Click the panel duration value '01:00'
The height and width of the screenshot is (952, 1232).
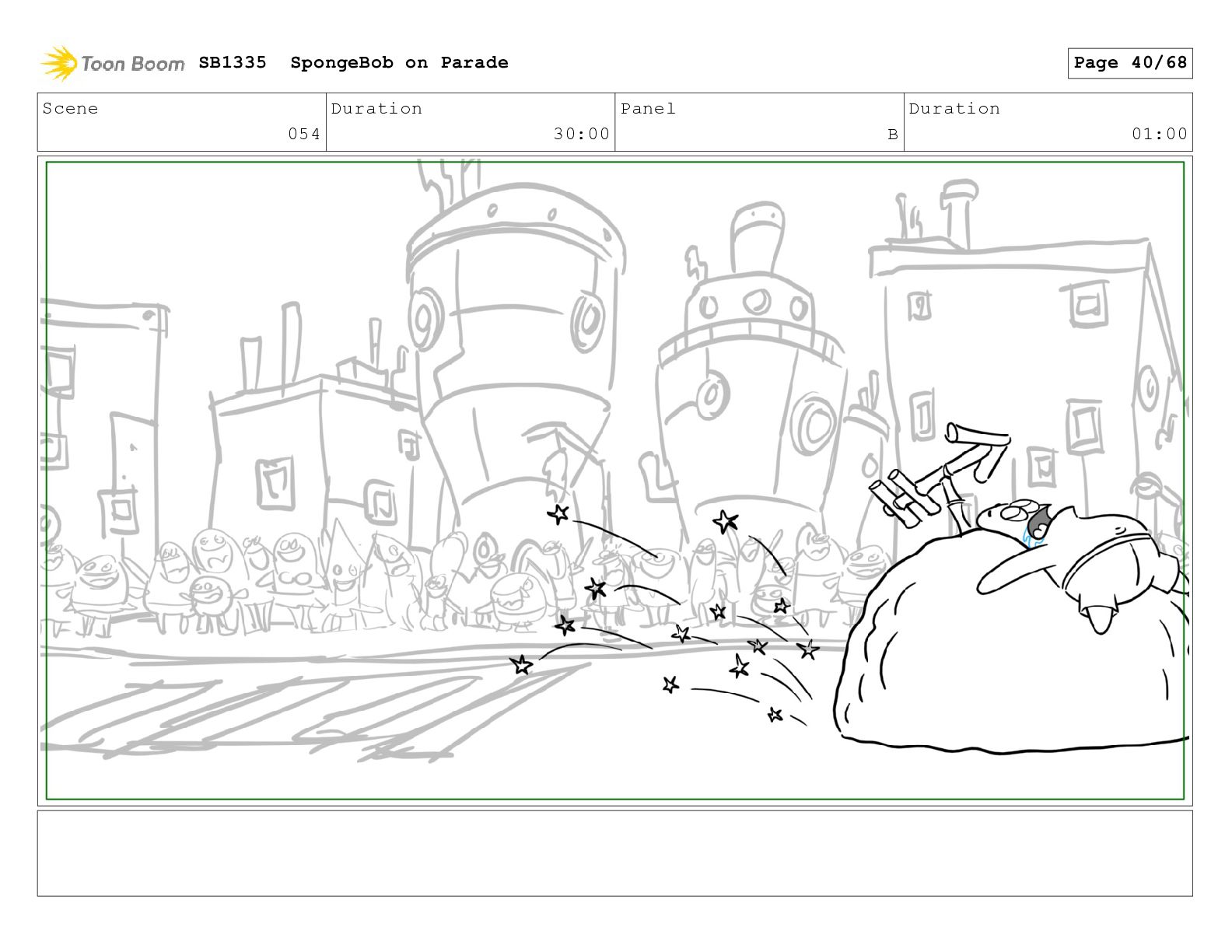point(1160,134)
